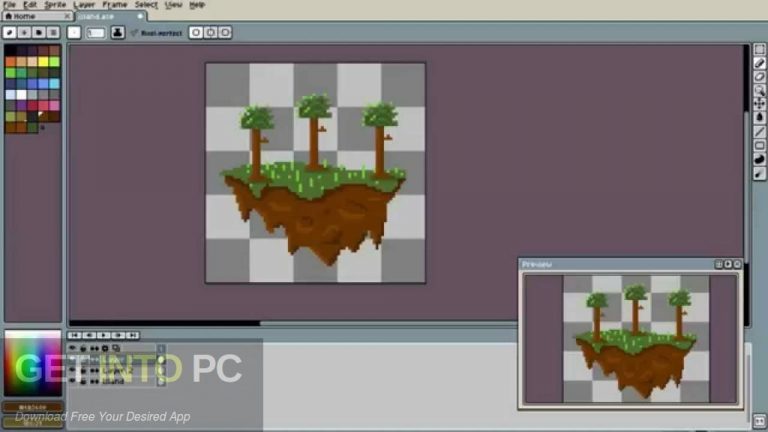The image size is (768, 432).
Task: Go to the next frame
Action: click(x=118, y=335)
